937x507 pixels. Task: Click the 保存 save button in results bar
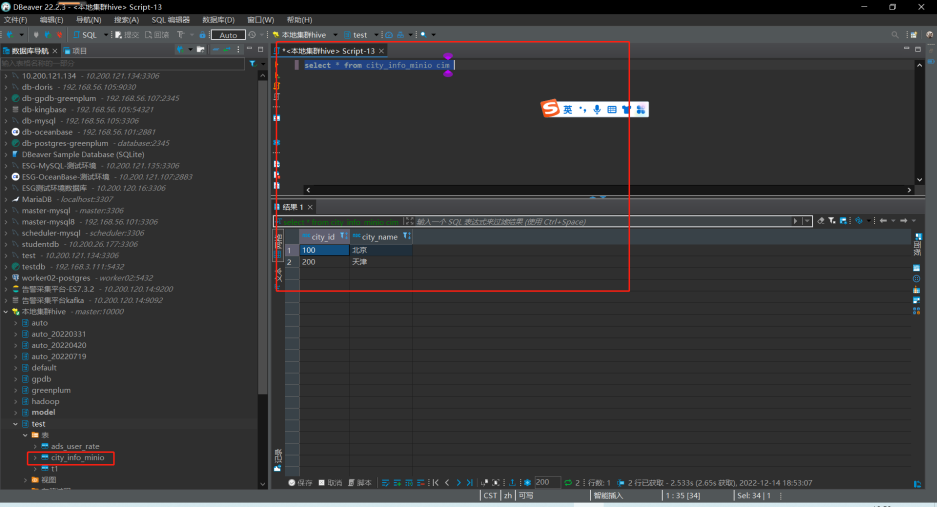301,482
